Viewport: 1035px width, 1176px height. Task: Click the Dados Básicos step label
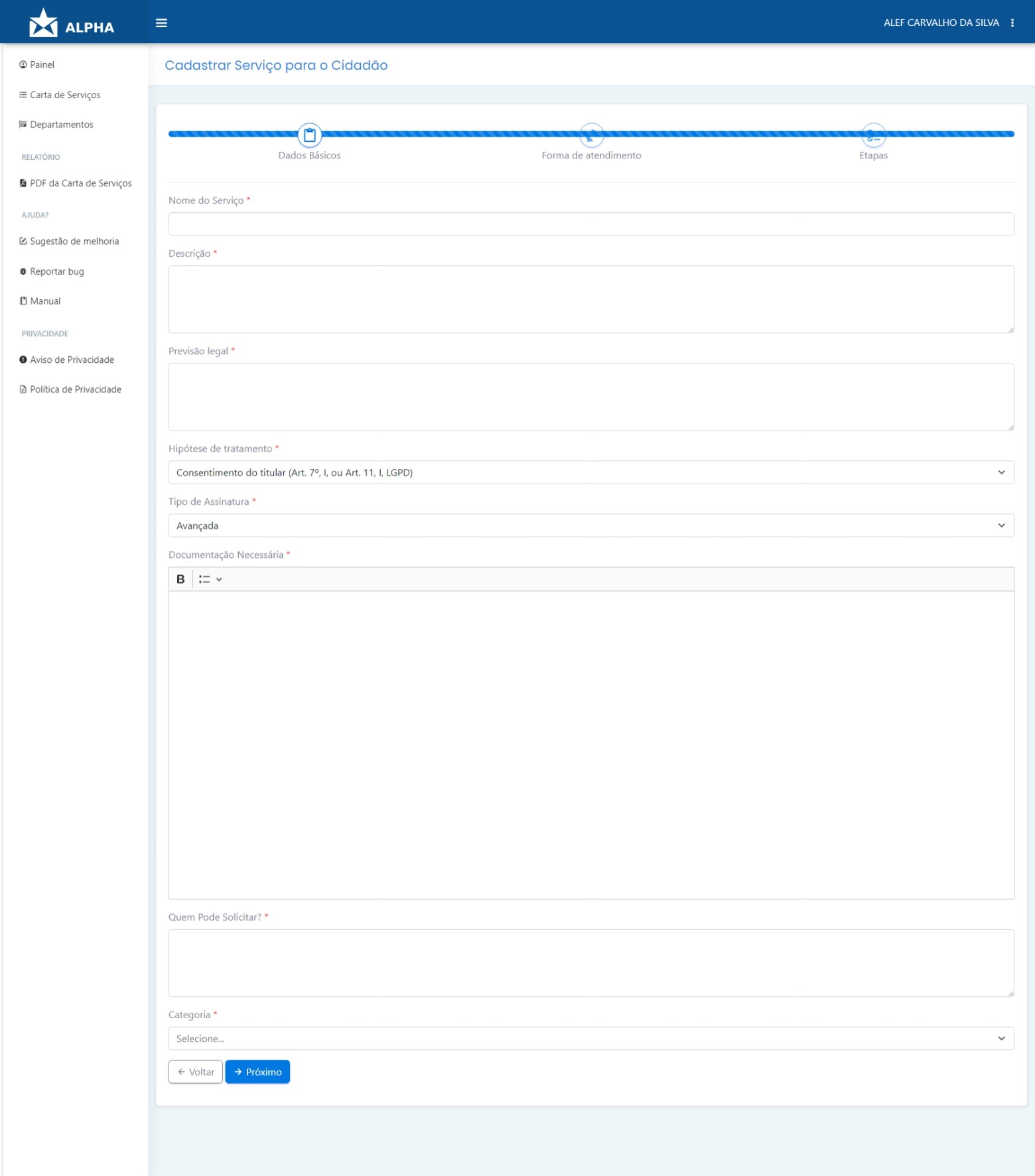tap(309, 155)
